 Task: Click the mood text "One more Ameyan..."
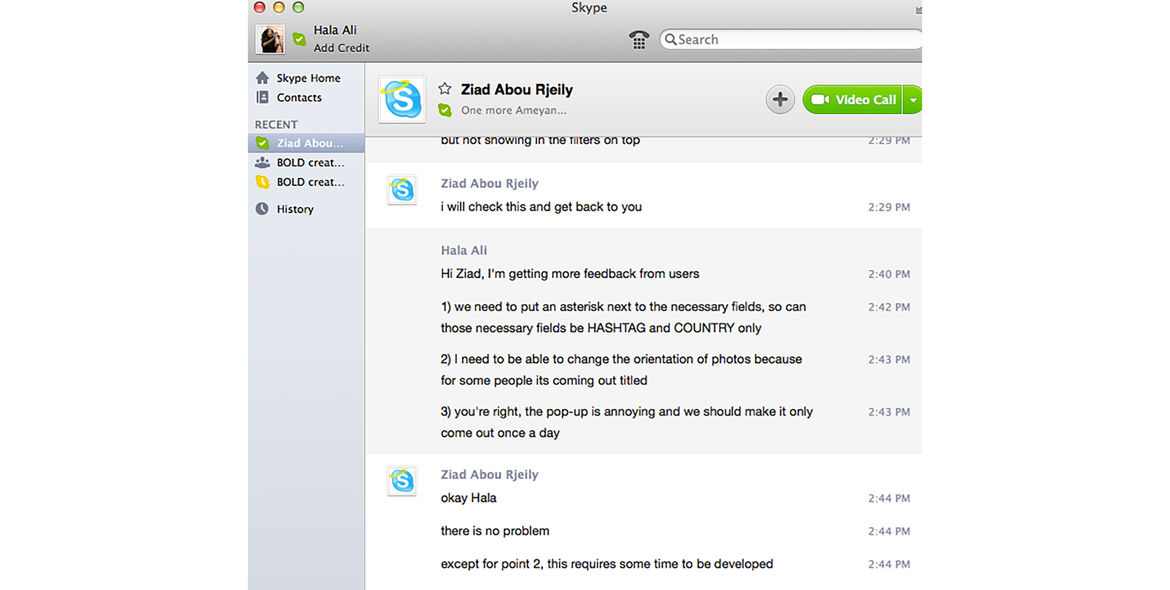point(513,110)
